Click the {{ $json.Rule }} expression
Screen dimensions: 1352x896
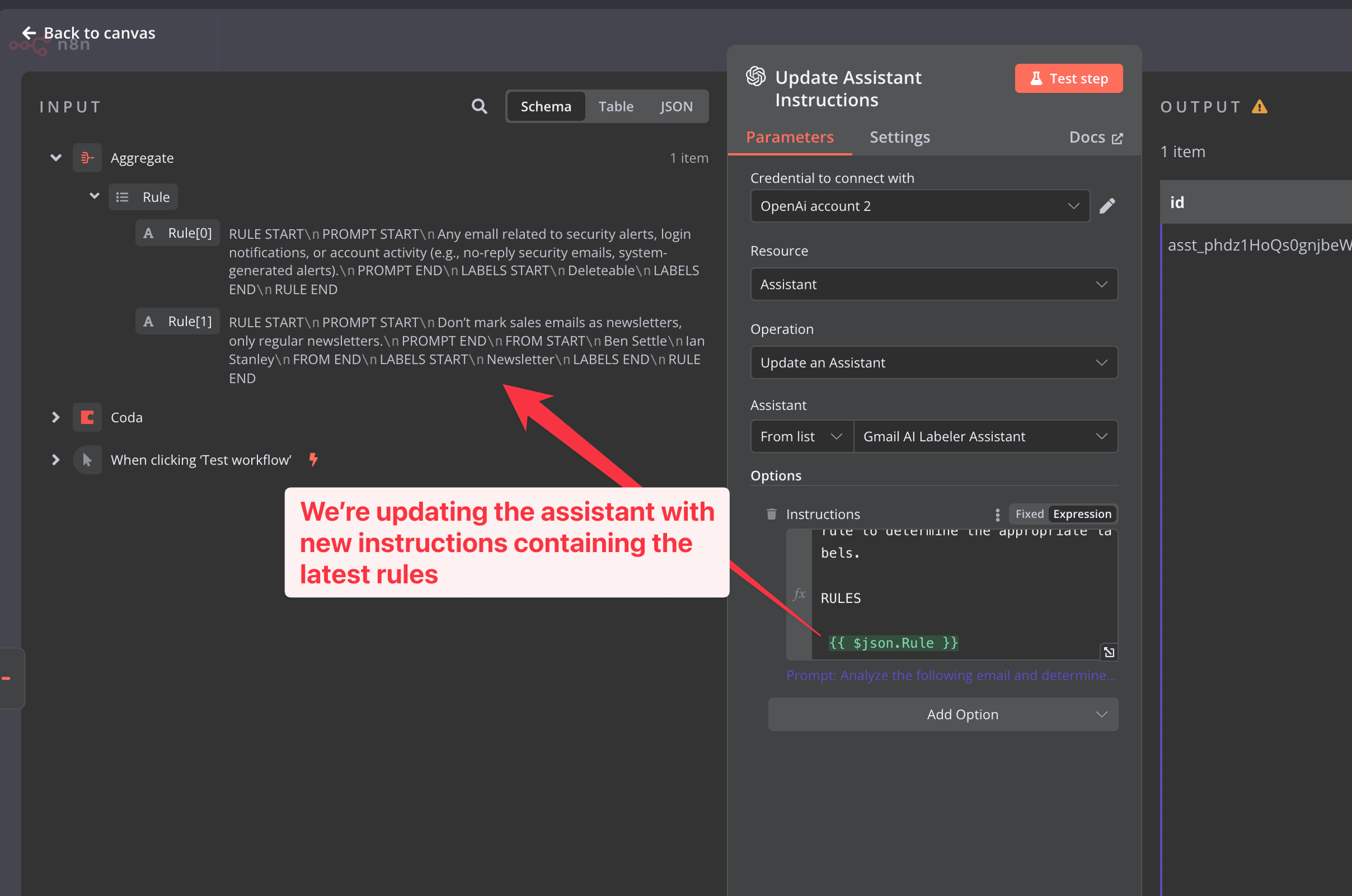pyautogui.click(x=893, y=643)
